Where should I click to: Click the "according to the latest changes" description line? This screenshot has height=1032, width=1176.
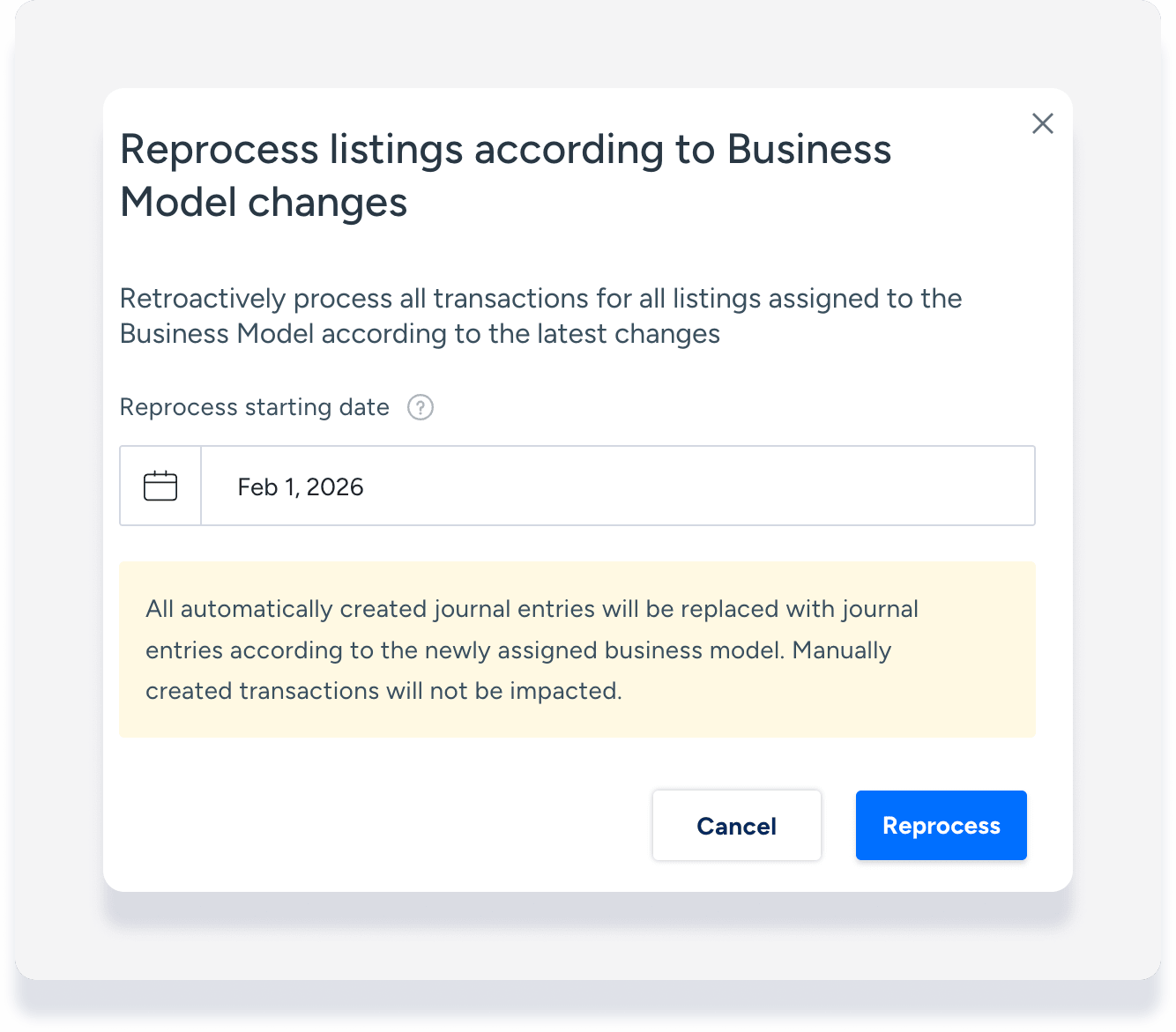(420, 334)
